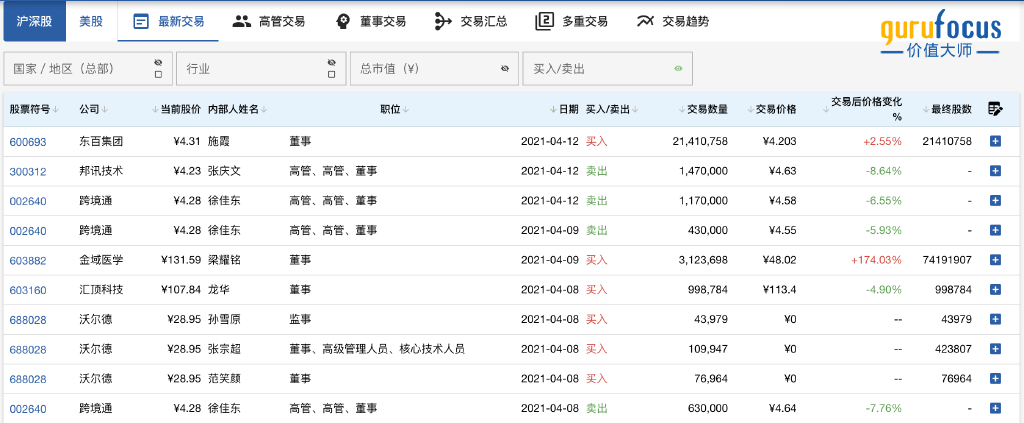Click the 行业 filter field
The image size is (1024, 423).
pyautogui.click(x=262, y=69)
